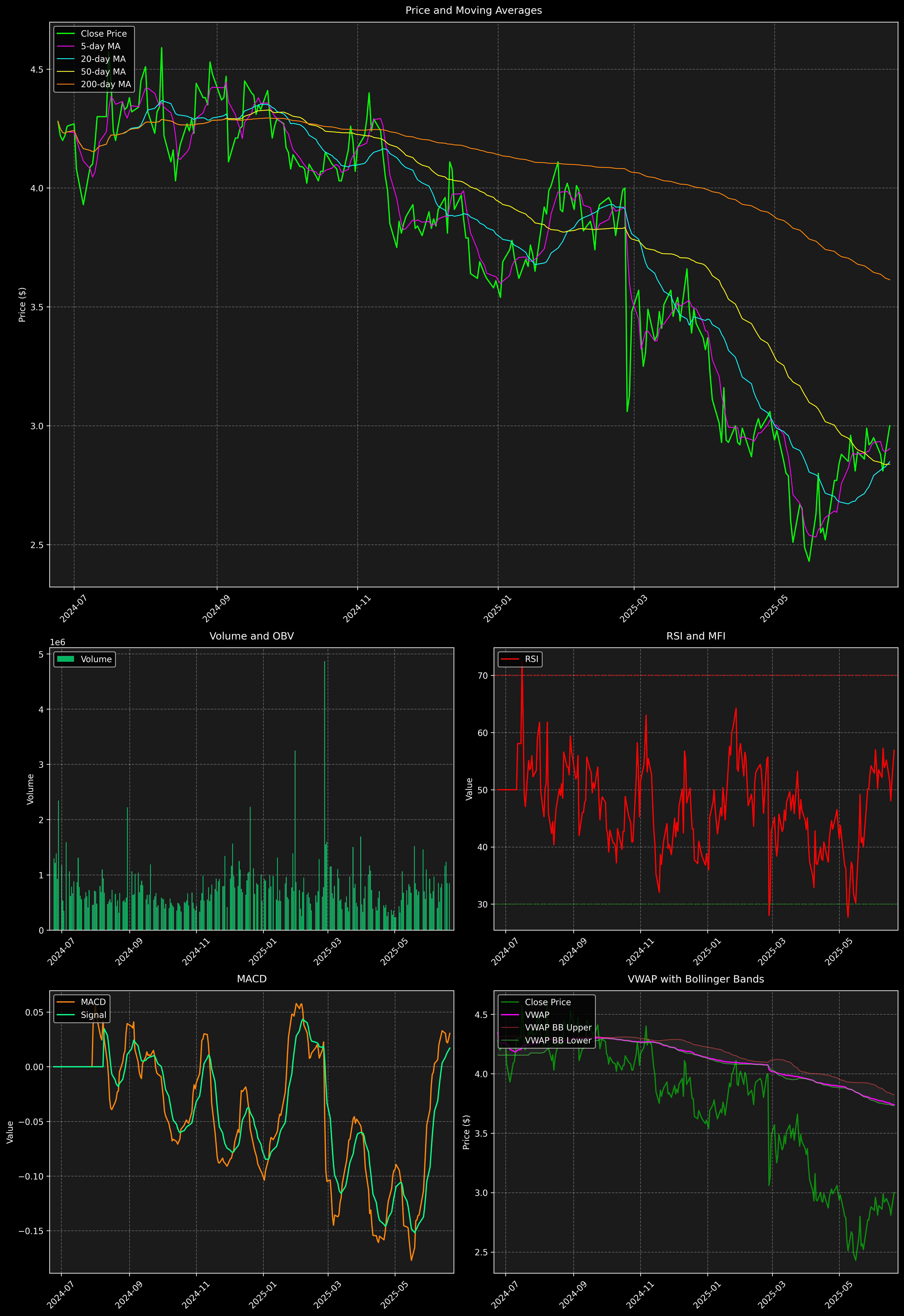Click the orange "MACD" legend line sample
The height and width of the screenshot is (1316, 904).
pyautogui.click(x=66, y=1002)
